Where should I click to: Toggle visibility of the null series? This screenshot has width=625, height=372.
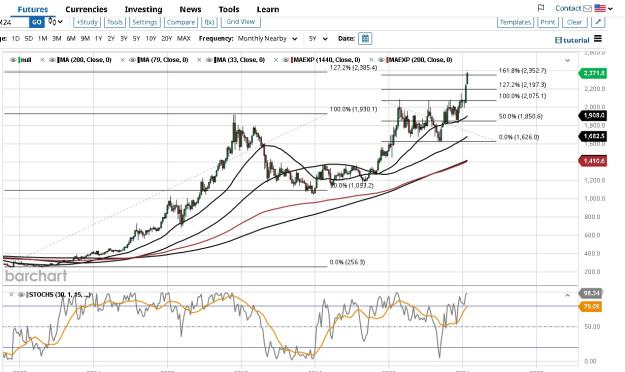click(x=13, y=60)
